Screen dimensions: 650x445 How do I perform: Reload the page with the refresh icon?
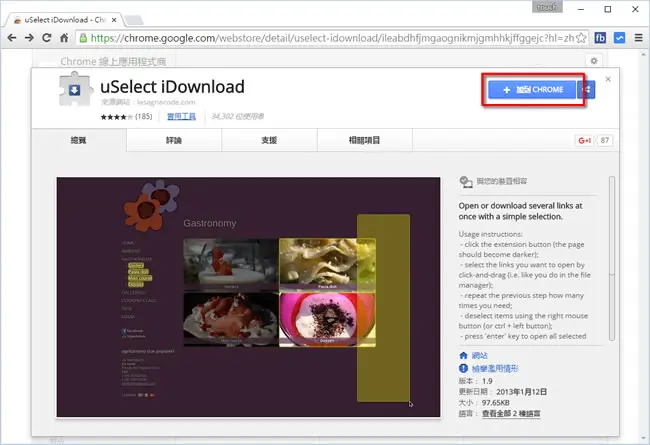(x=46, y=38)
